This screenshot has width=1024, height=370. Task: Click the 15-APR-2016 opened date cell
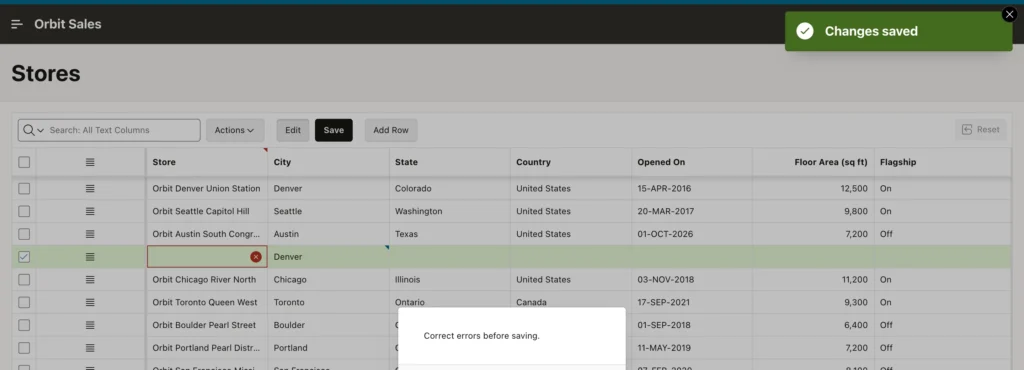coord(692,189)
